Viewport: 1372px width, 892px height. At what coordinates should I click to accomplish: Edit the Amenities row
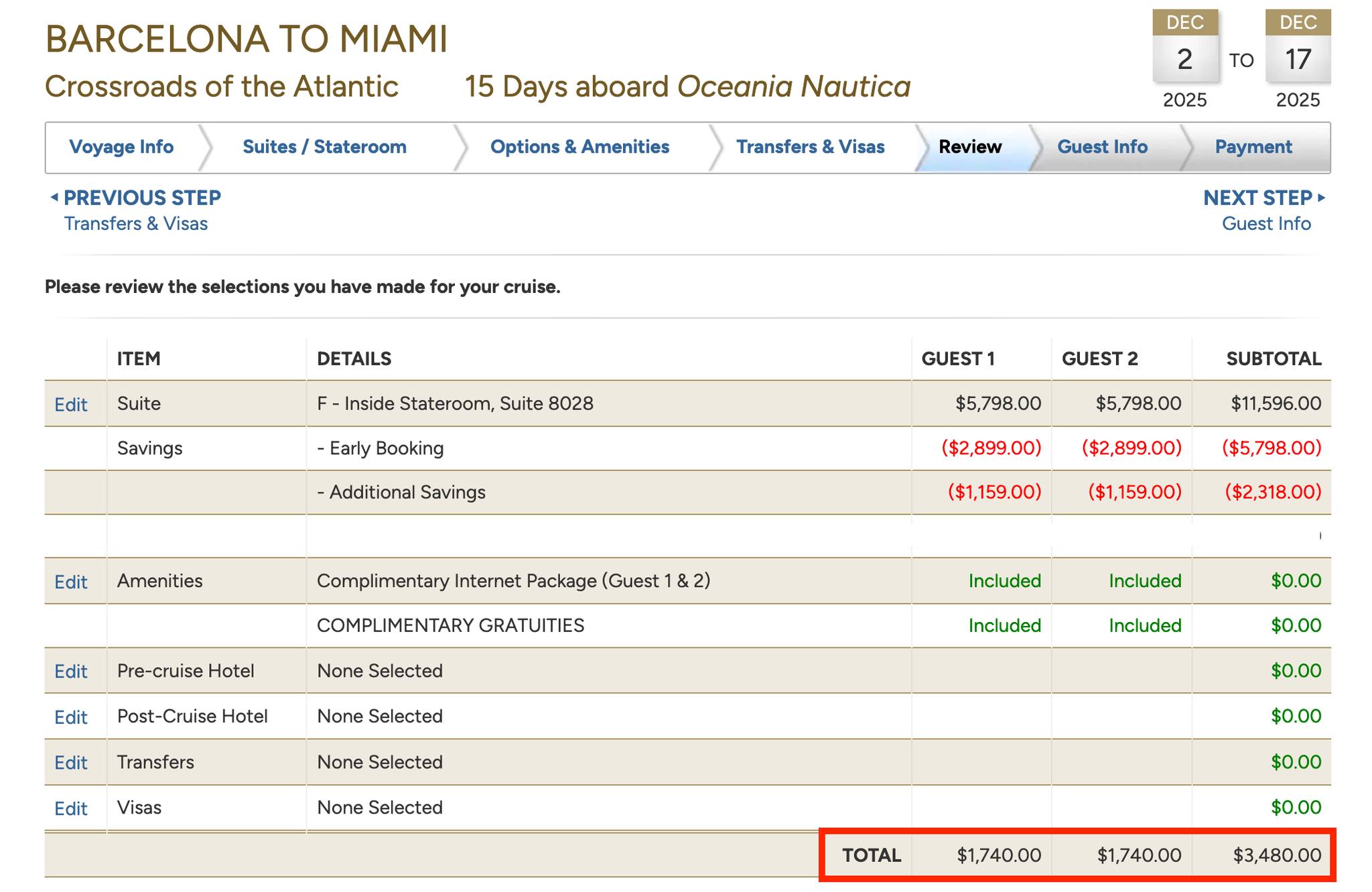coord(71,582)
